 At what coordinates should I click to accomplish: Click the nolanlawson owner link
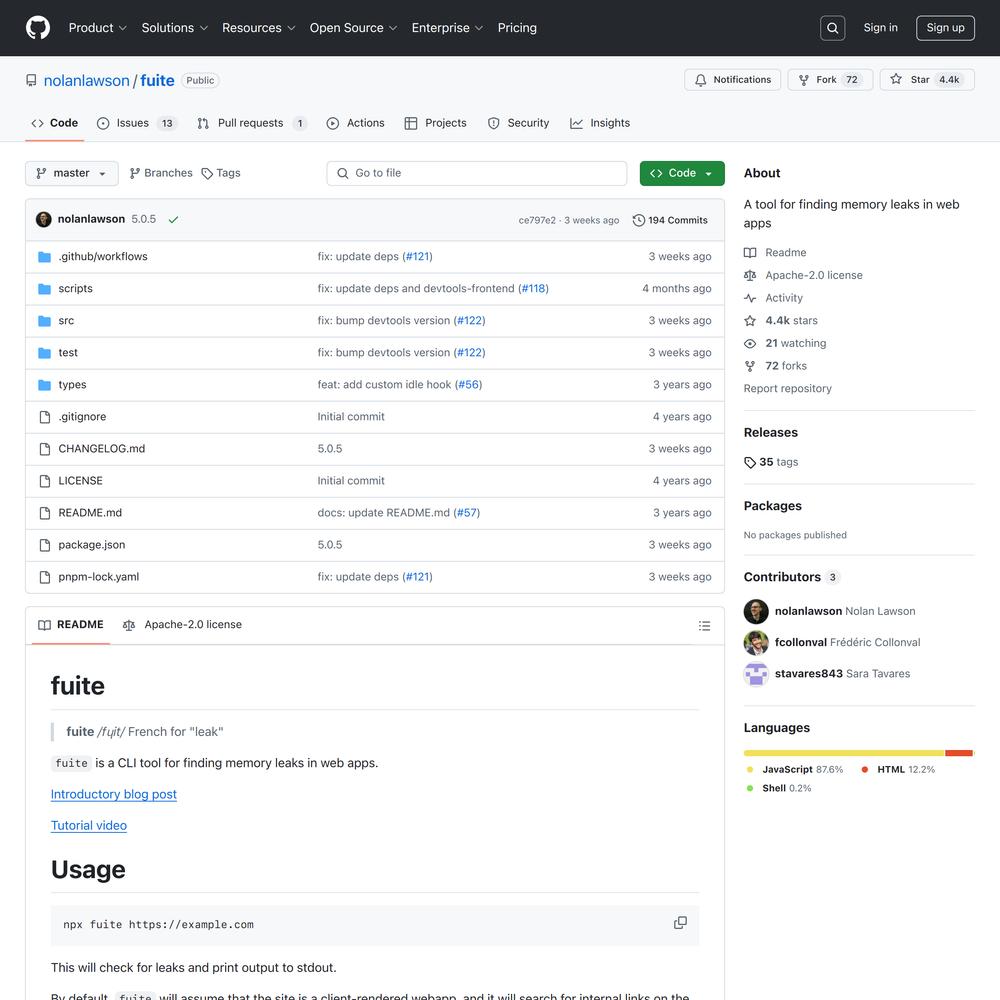tap(86, 80)
